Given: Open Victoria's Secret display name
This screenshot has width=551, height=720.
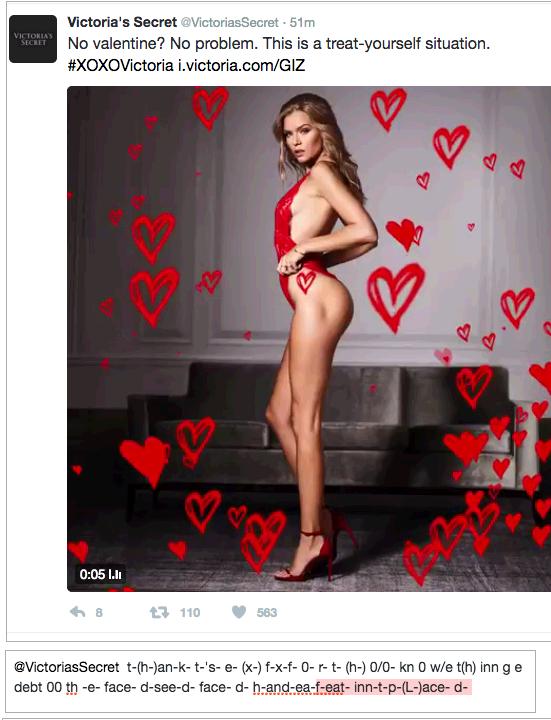Looking at the screenshot, I should pyautogui.click(x=122, y=22).
